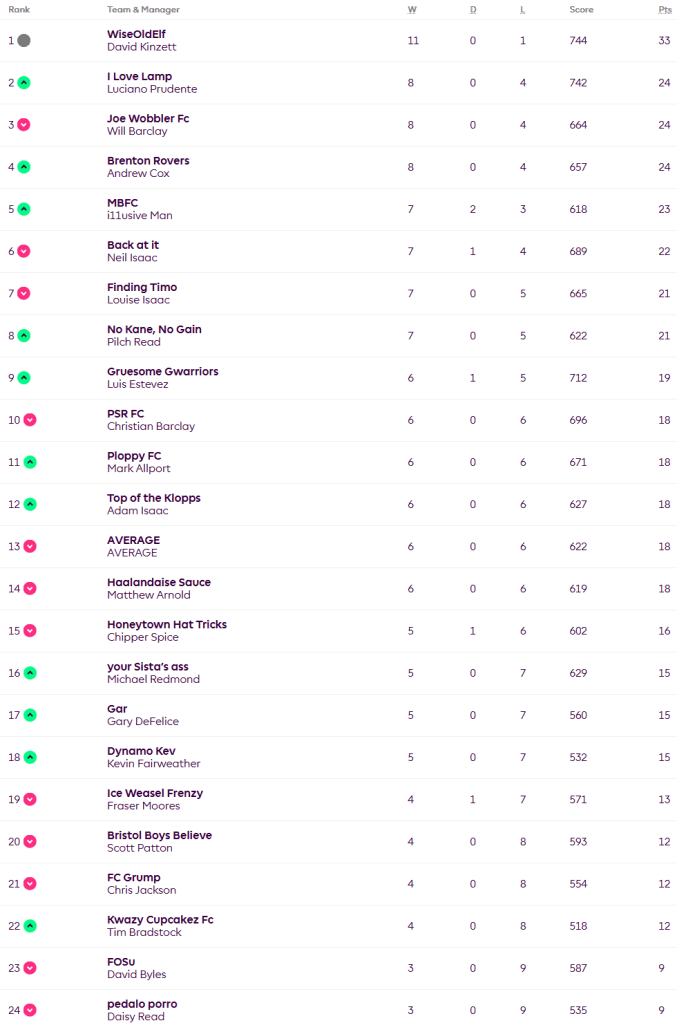677x1023 pixels.
Task: Click green up arrow beside Dynamo Kev
Action: [30, 757]
